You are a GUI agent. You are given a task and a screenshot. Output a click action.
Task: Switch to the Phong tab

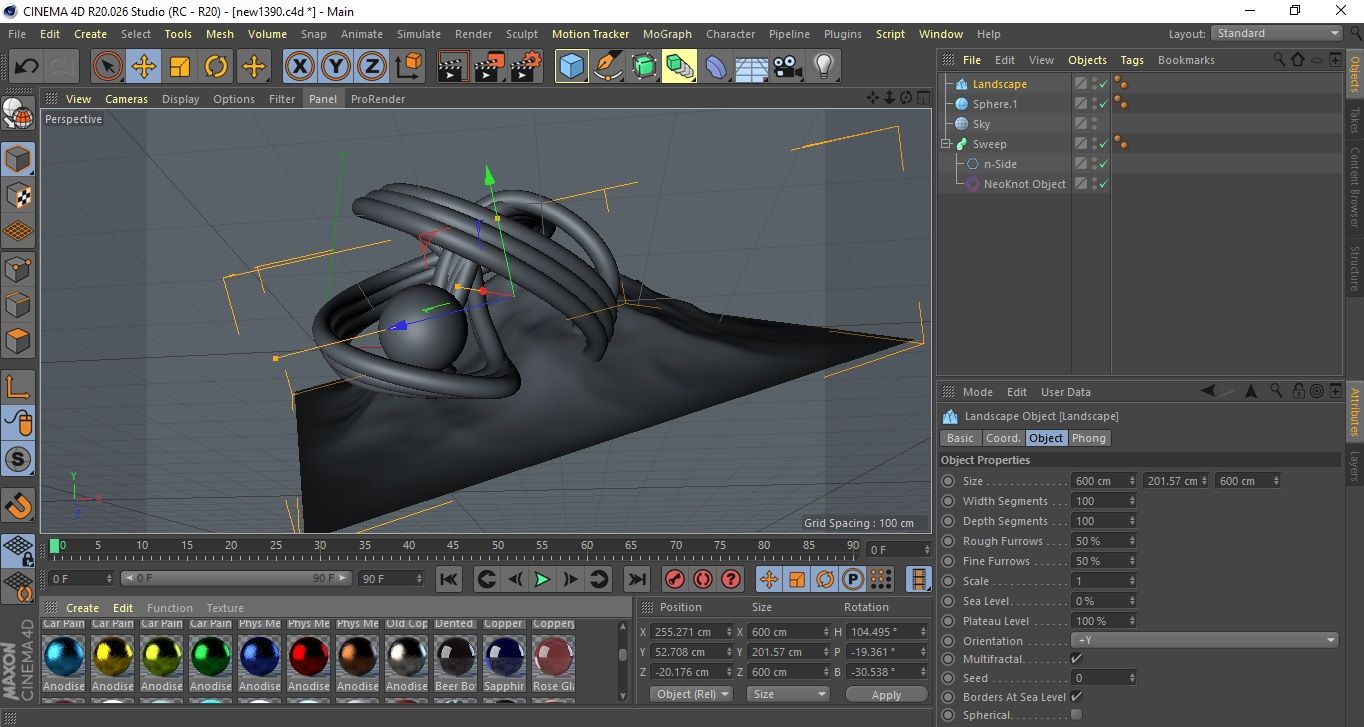tap(1089, 438)
